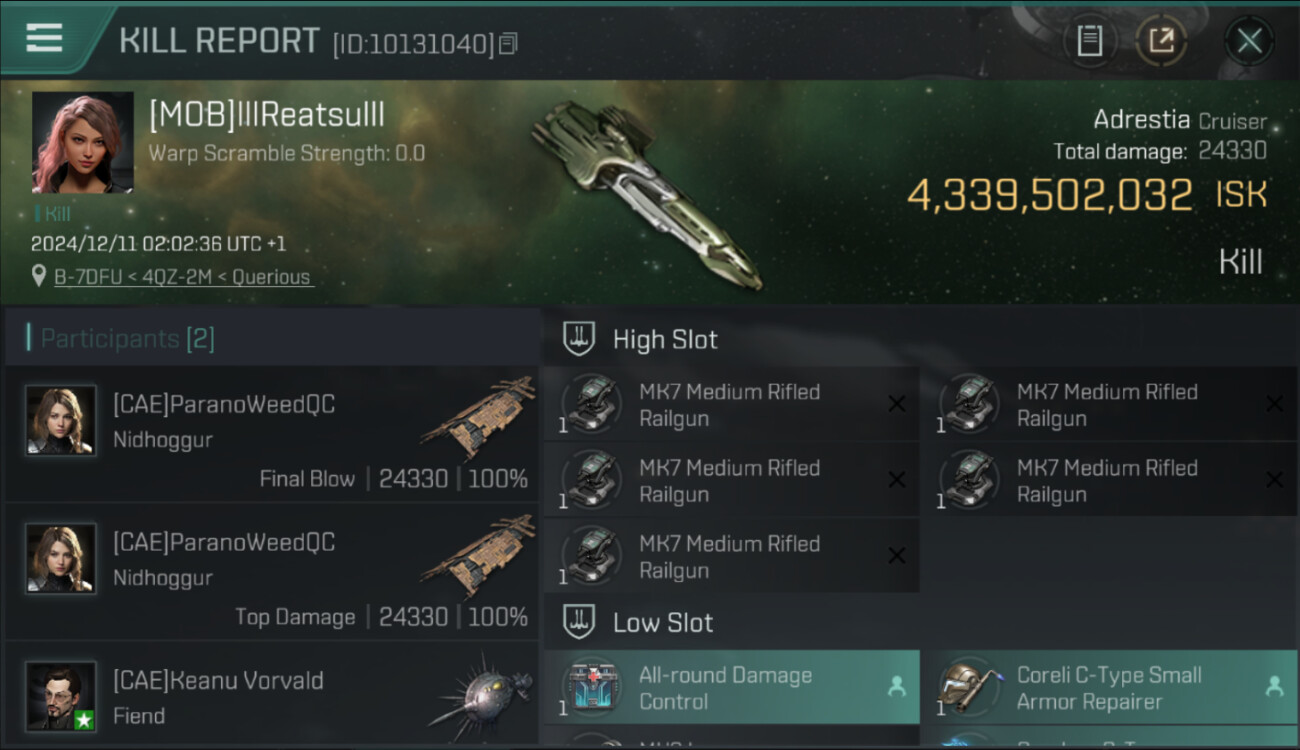This screenshot has height=750, width=1300.
Task: Select the first MK7 Medium Rifled Railgun icon
Action: pyautogui.click(x=591, y=404)
